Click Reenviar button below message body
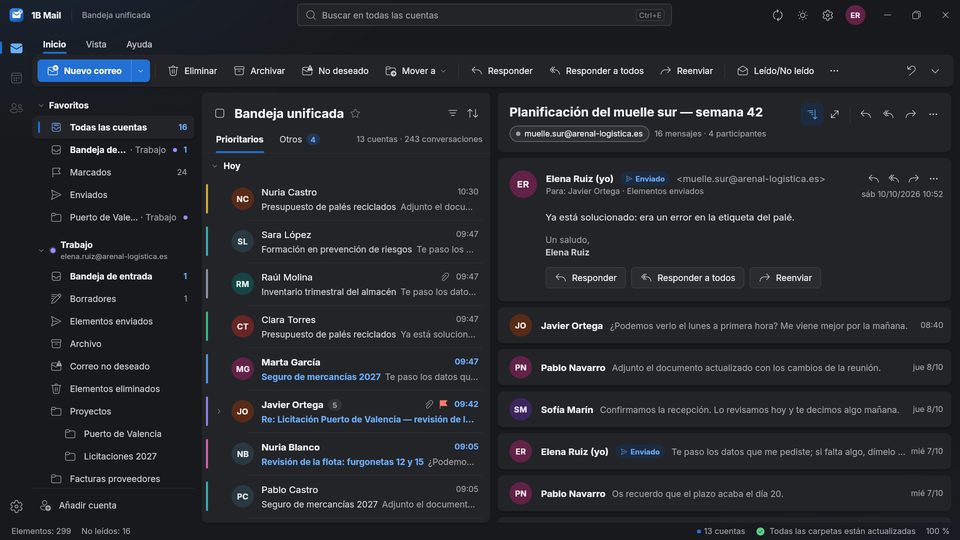The width and height of the screenshot is (960, 540). (x=786, y=278)
